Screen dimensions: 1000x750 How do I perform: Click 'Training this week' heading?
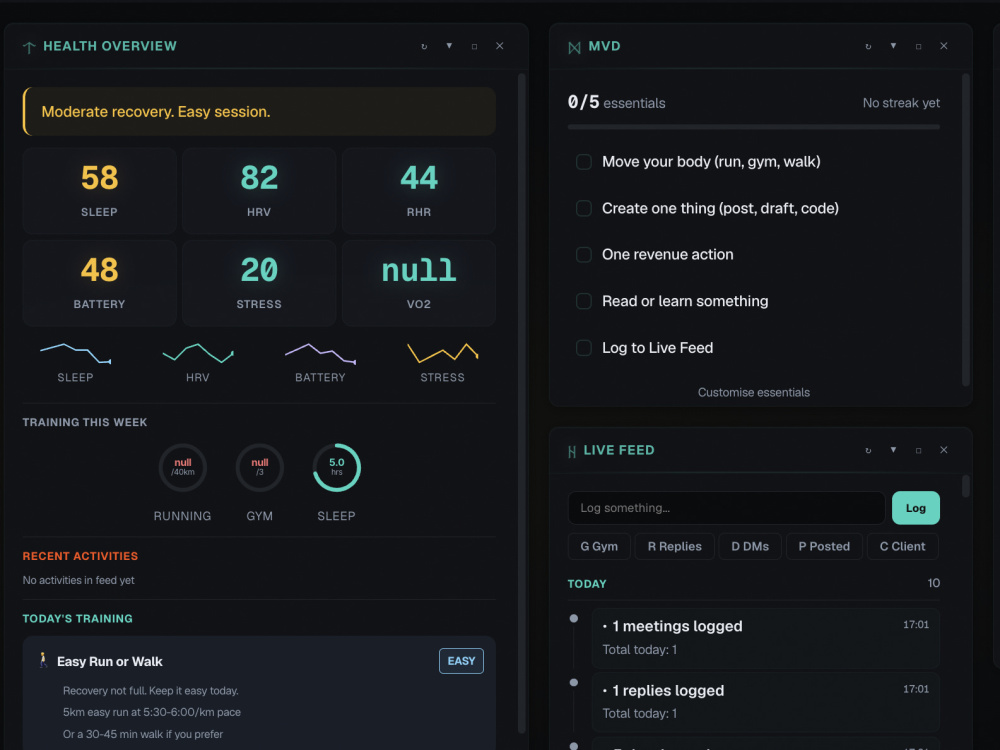tap(85, 422)
